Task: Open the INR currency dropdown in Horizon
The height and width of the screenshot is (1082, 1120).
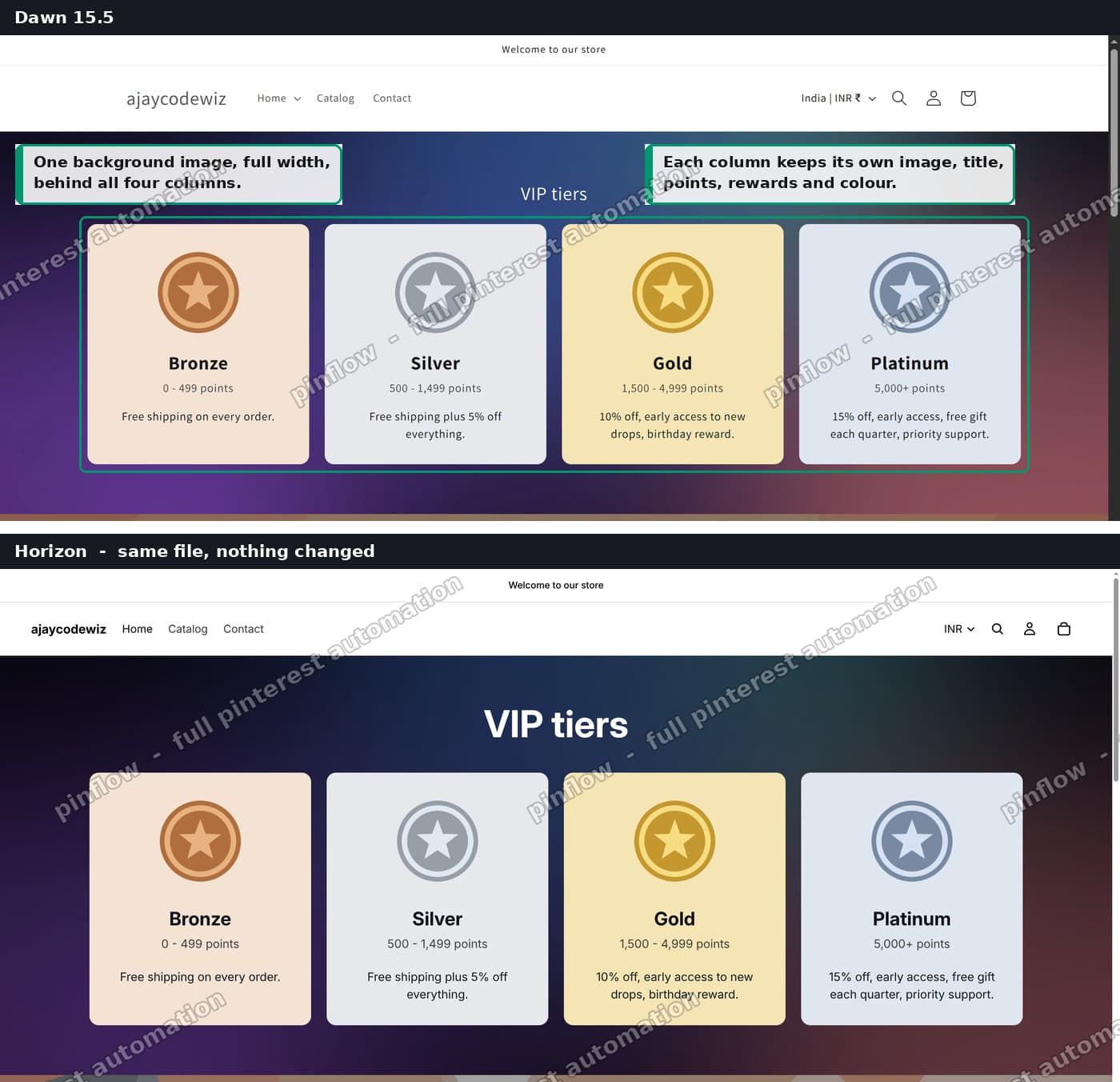Action: coord(959,629)
